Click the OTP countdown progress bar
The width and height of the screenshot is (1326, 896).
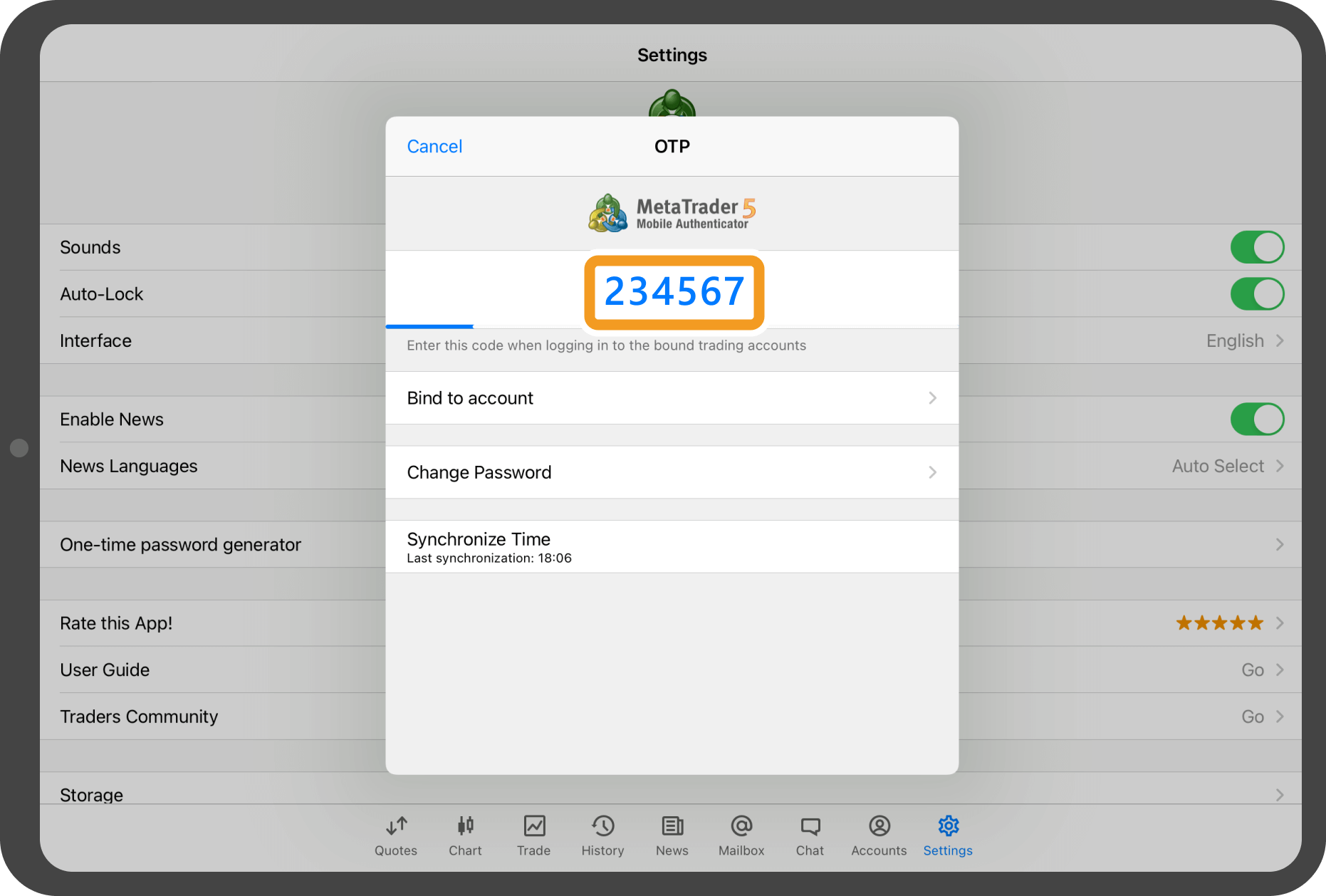430,326
